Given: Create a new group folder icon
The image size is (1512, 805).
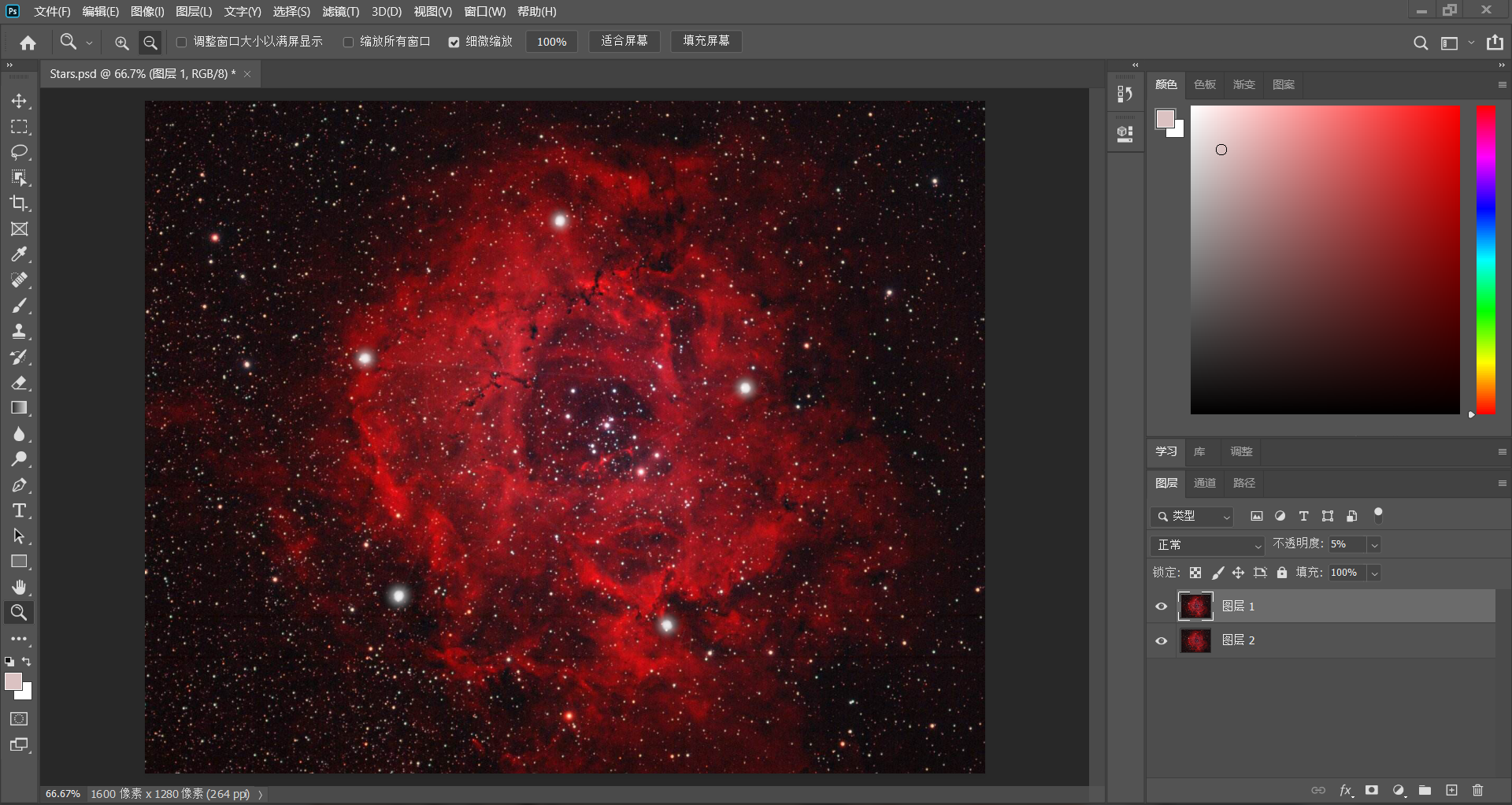Looking at the screenshot, I should pos(1425,790).
